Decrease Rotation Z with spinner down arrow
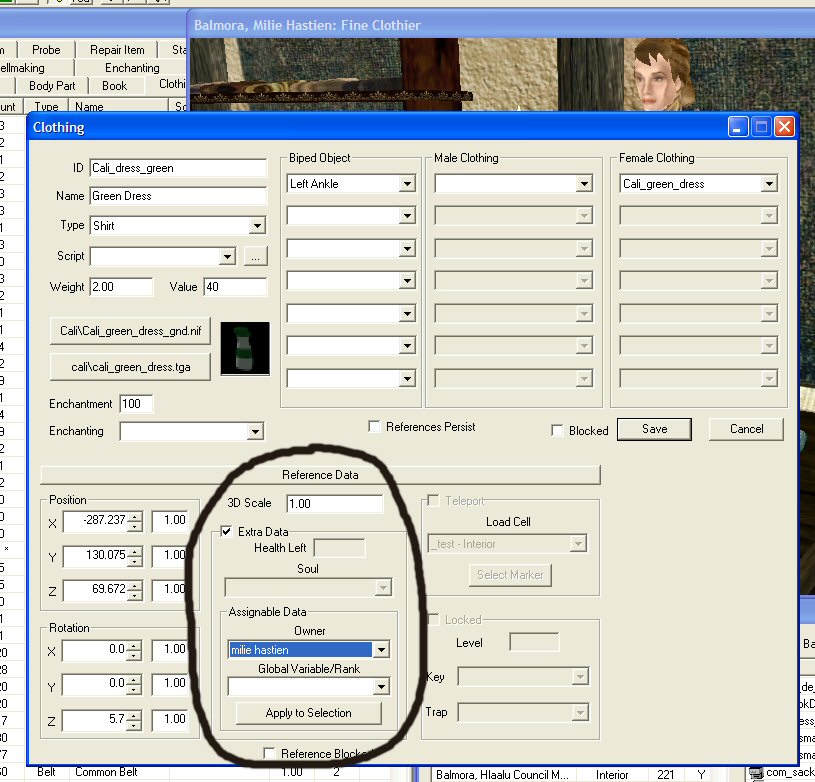Image resolution: width=815 pixels, height=782 pixels. (134, 725)
